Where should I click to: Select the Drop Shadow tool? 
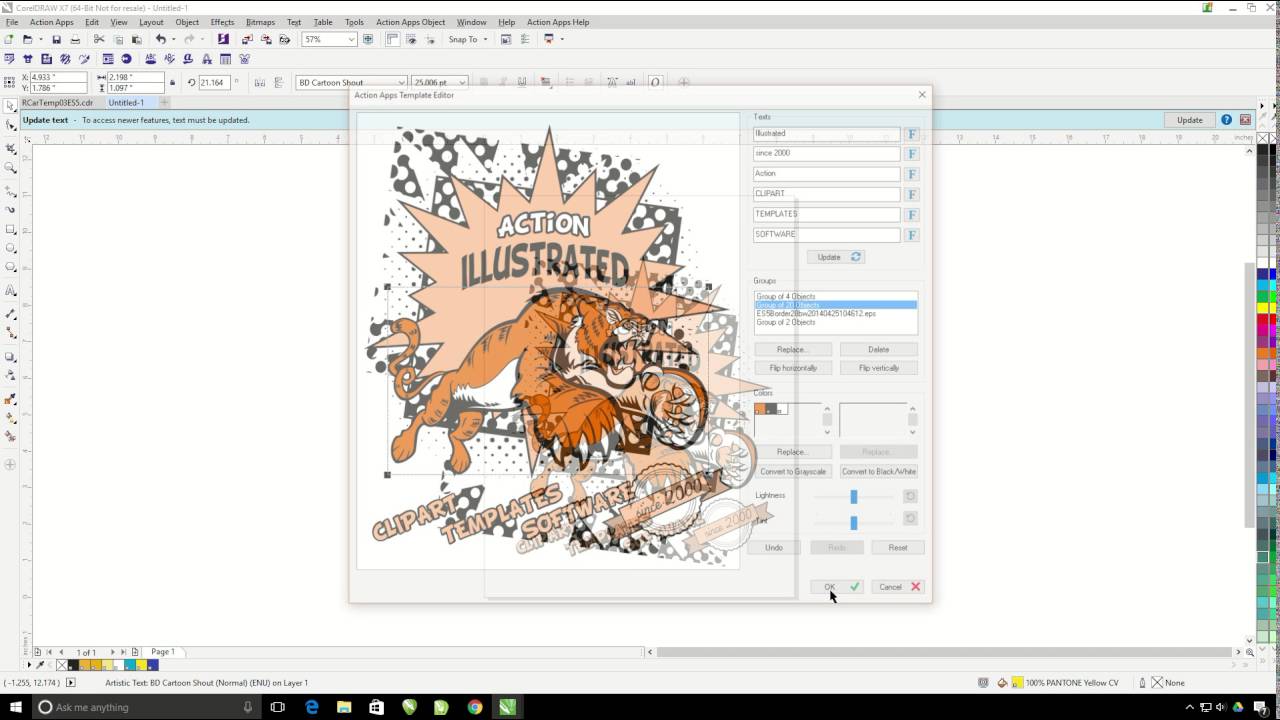click(x=11, y=357)
